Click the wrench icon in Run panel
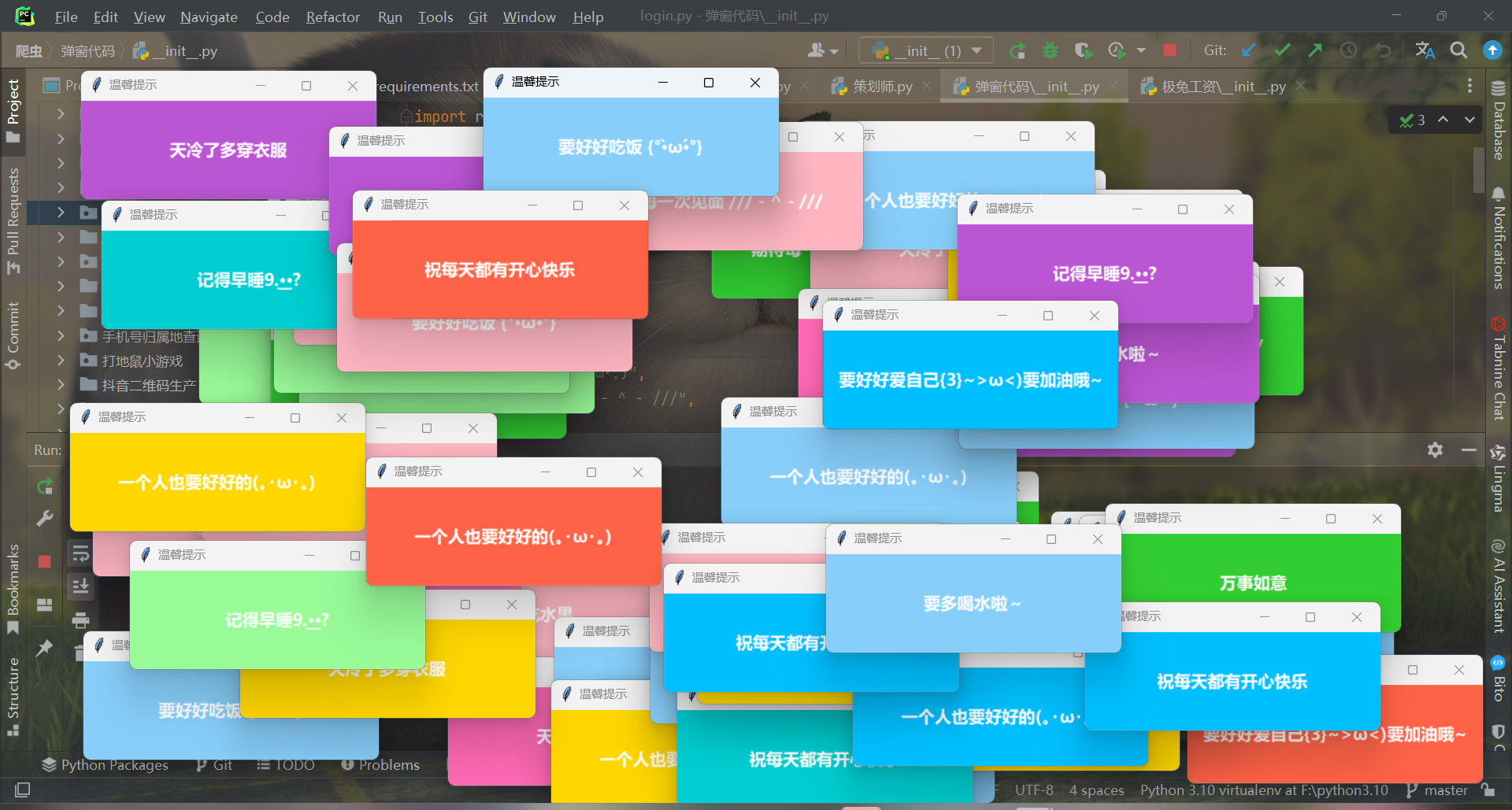 (45, 519)
